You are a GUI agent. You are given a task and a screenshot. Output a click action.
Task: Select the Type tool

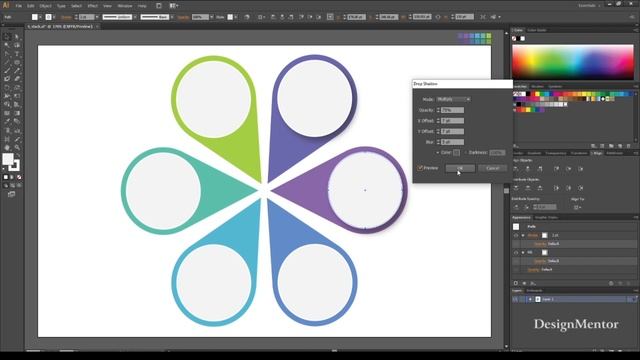coord(17,53)
